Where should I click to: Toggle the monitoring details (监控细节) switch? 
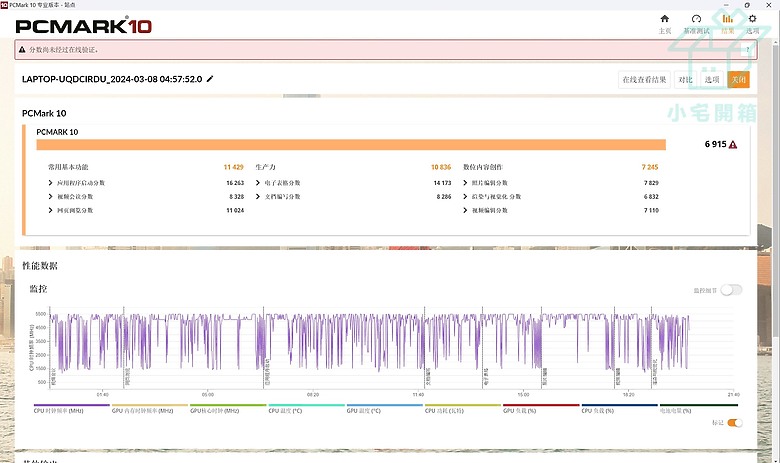[x=732, y=290]
